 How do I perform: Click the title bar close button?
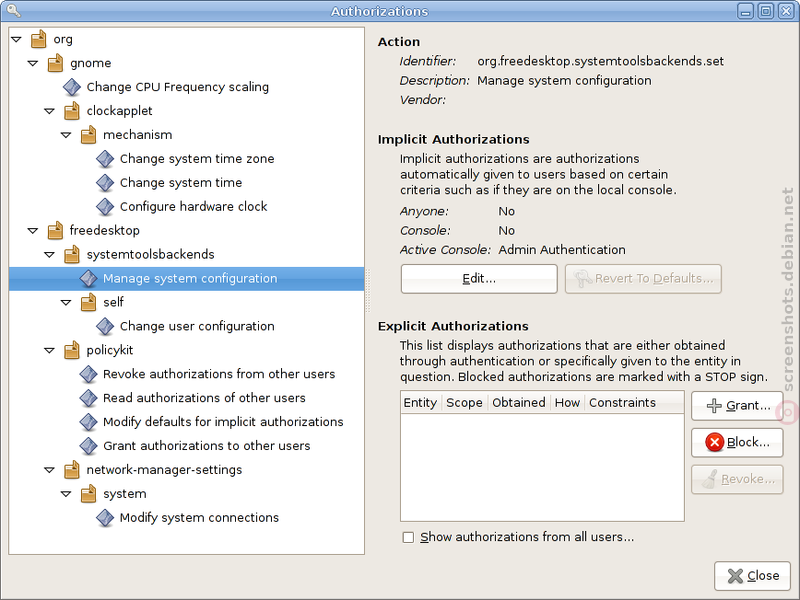[x=786, y=11]
